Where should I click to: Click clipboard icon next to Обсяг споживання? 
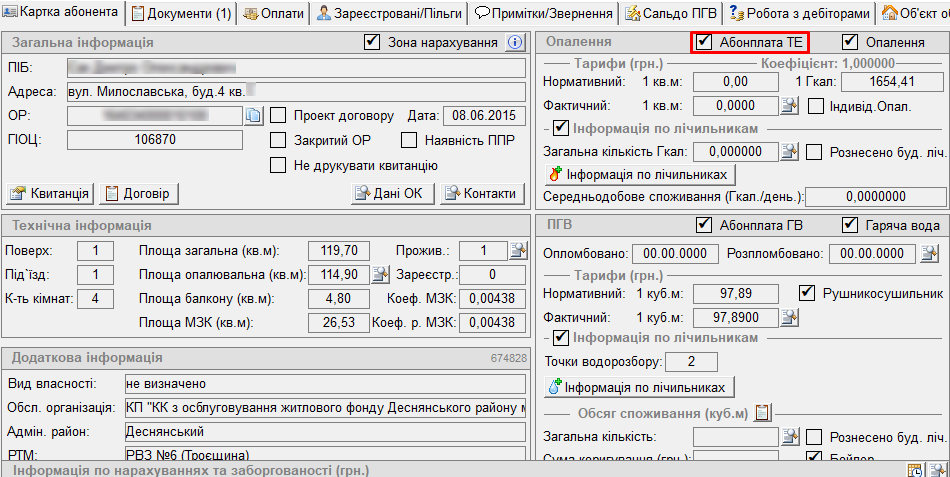tap(762, 412)
